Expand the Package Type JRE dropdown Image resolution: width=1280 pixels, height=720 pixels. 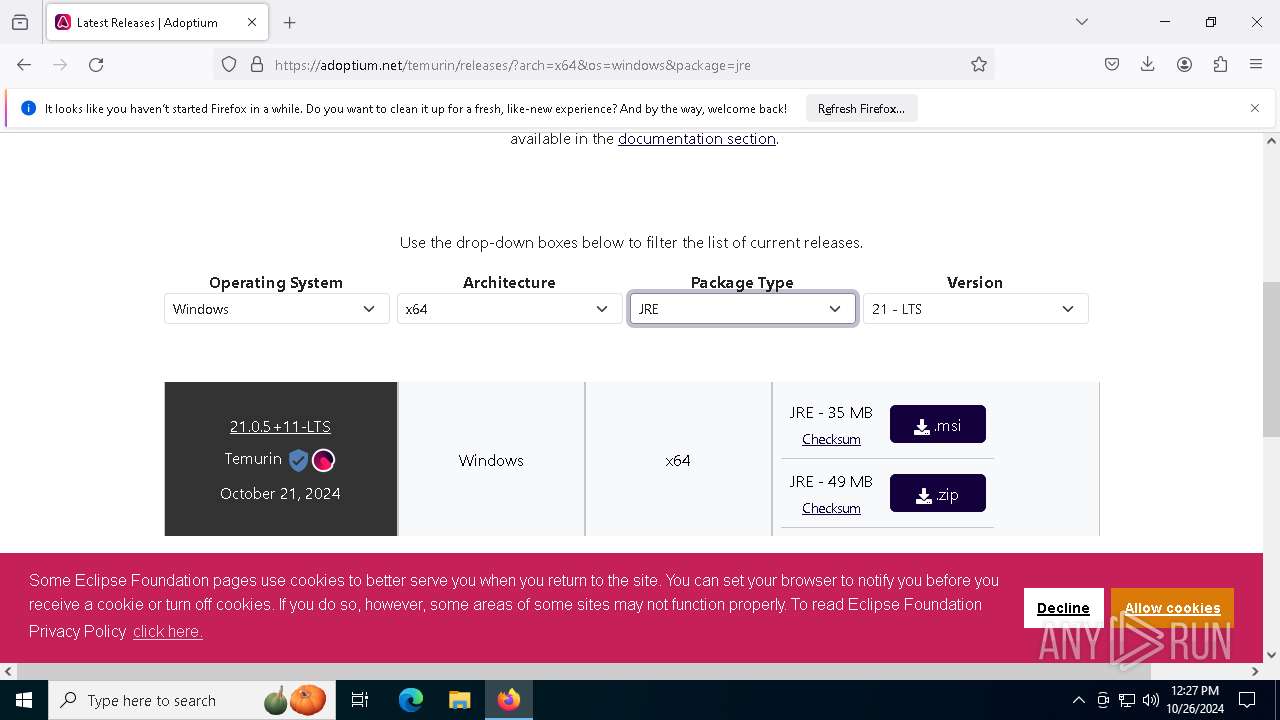[743, 309]
